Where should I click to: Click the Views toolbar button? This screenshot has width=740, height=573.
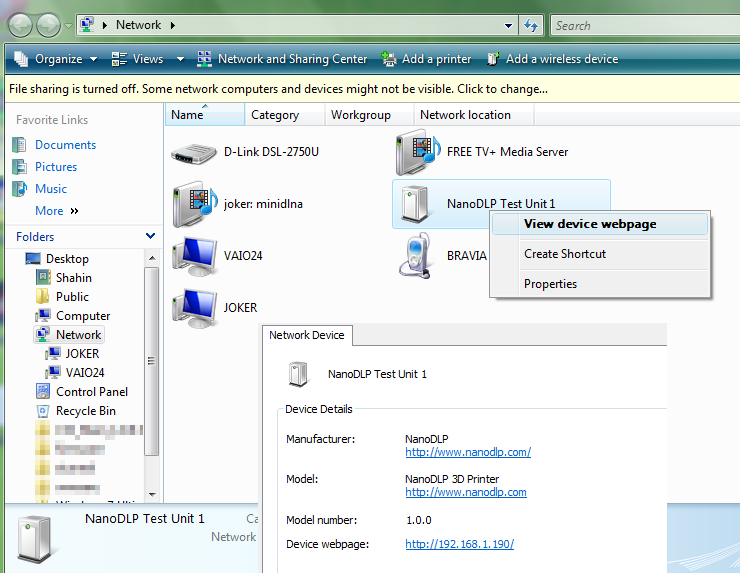click(137, 59)
